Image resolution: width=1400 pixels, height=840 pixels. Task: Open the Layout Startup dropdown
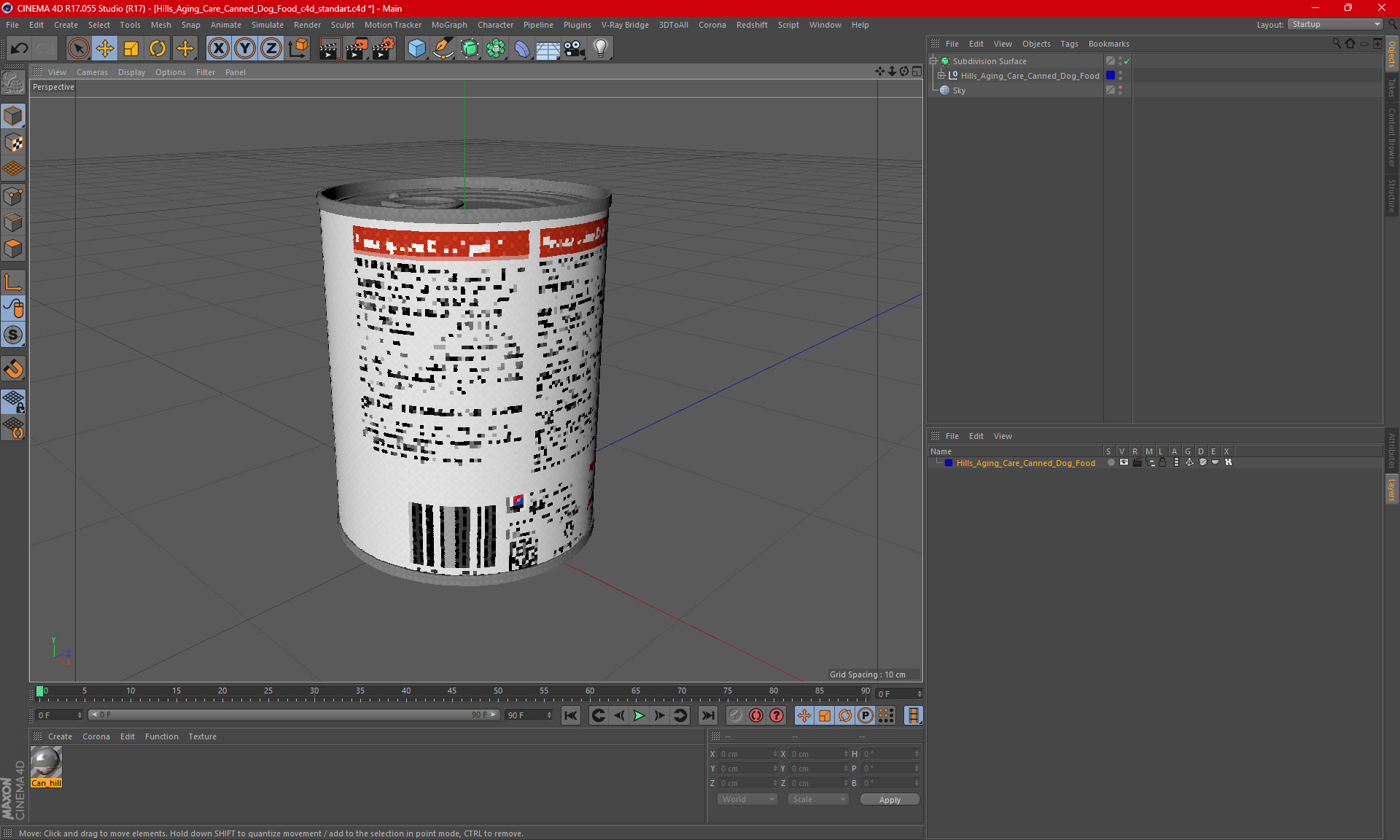point(1335,24)
